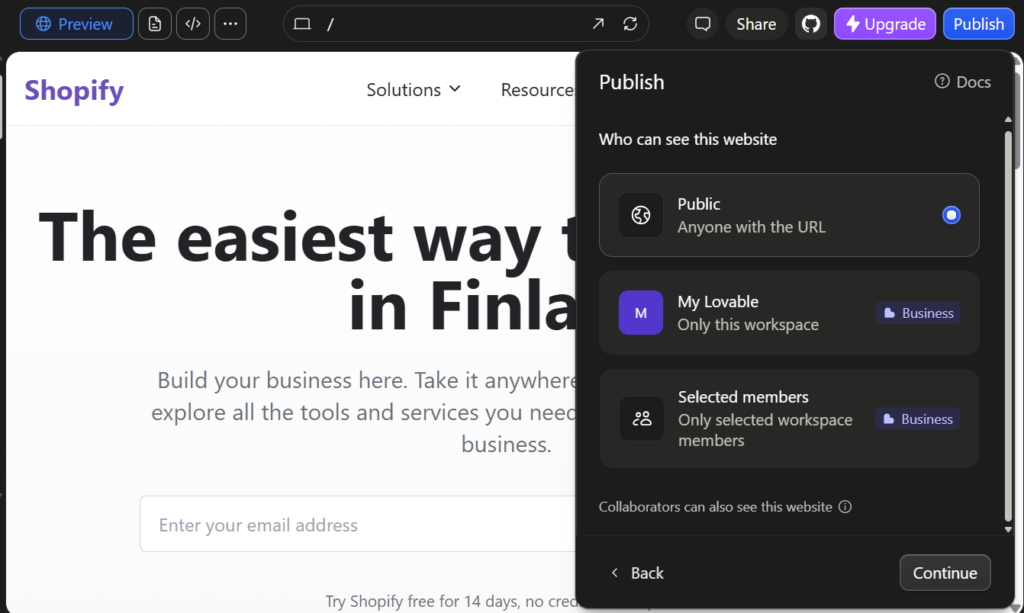Click the globe icon beside Public

click(x=641, y=215)
